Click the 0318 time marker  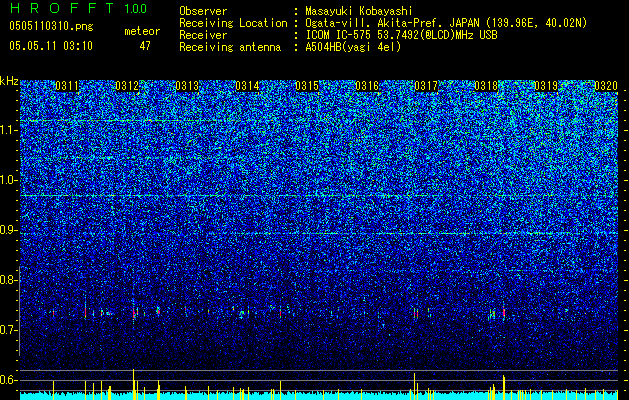point(486,86)
